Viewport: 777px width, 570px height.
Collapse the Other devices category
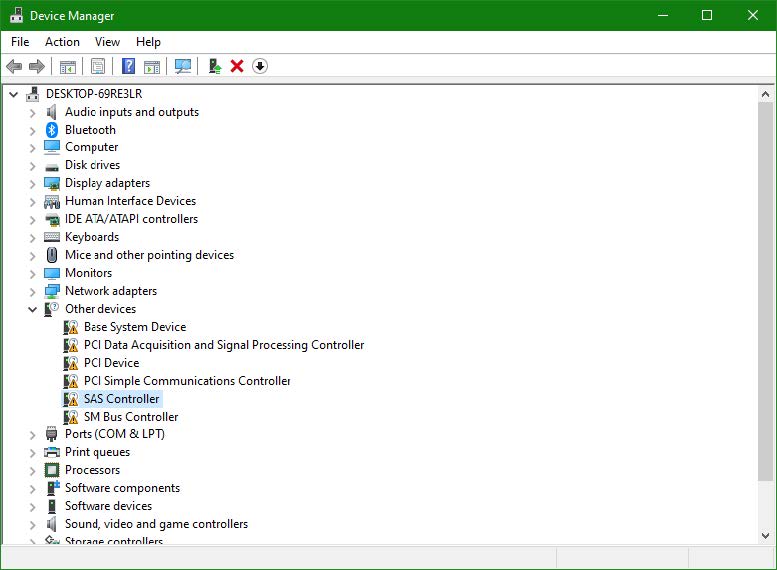[x=33, y=310]
